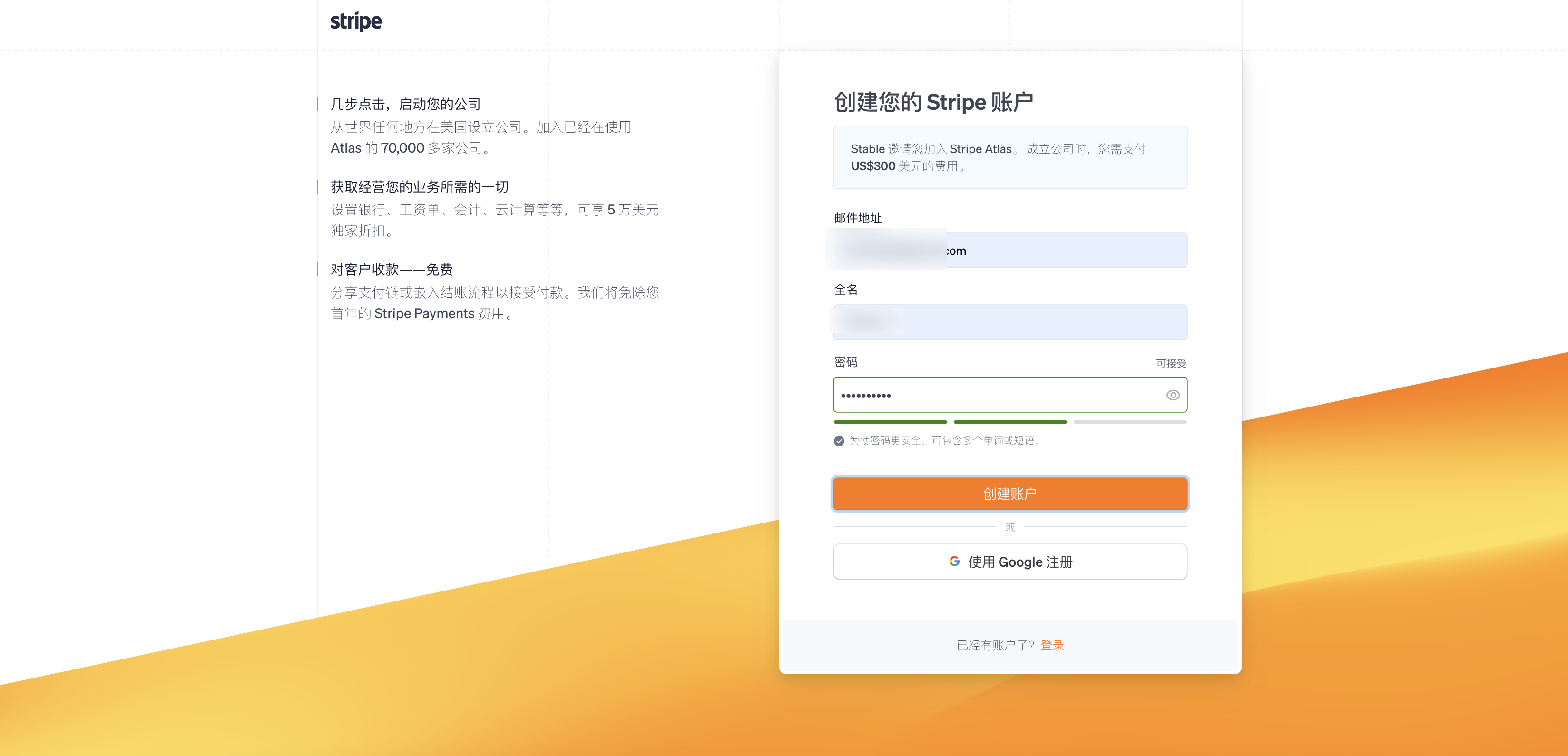This screenshot has height=756, width=1568.
Task: Click the 可接受 password strength label
Action: click(x=1171, y=364)
